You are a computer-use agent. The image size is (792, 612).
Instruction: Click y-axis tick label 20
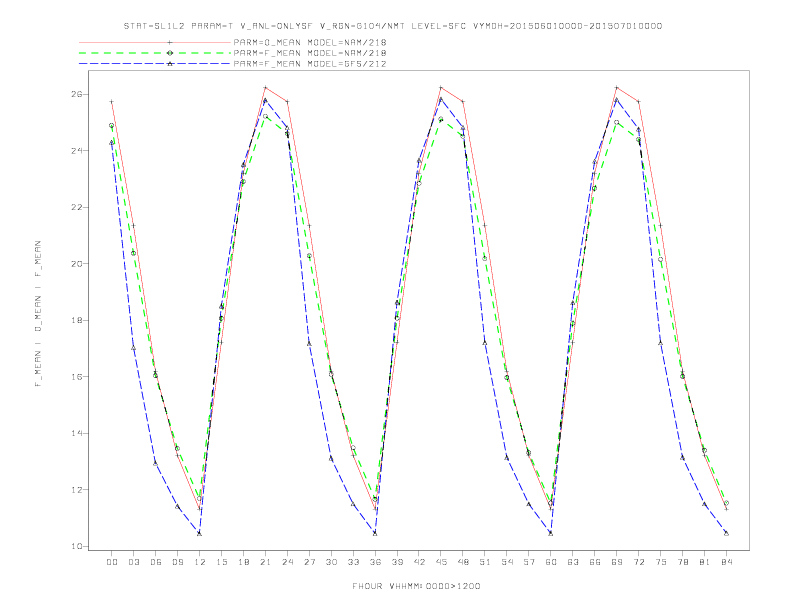point(77,264)
